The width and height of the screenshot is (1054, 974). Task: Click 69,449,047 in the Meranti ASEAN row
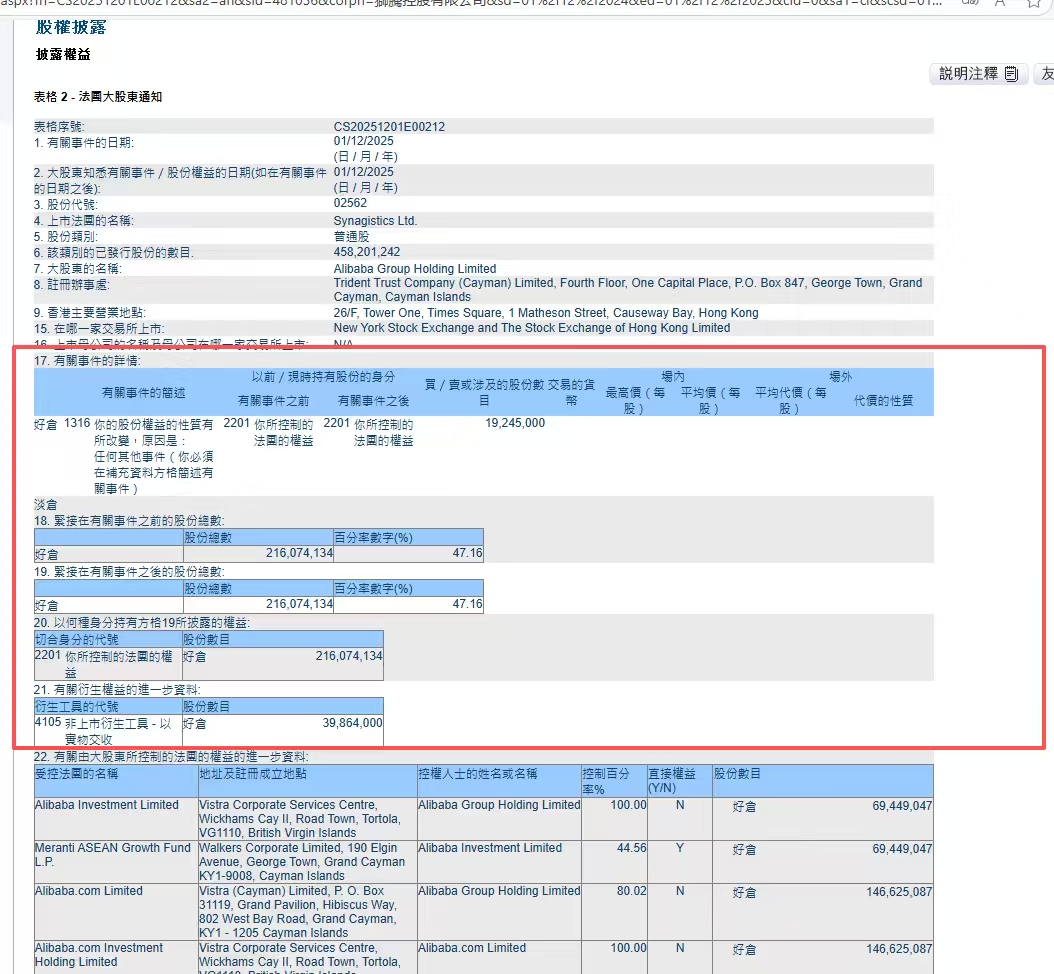coord(902,850)
